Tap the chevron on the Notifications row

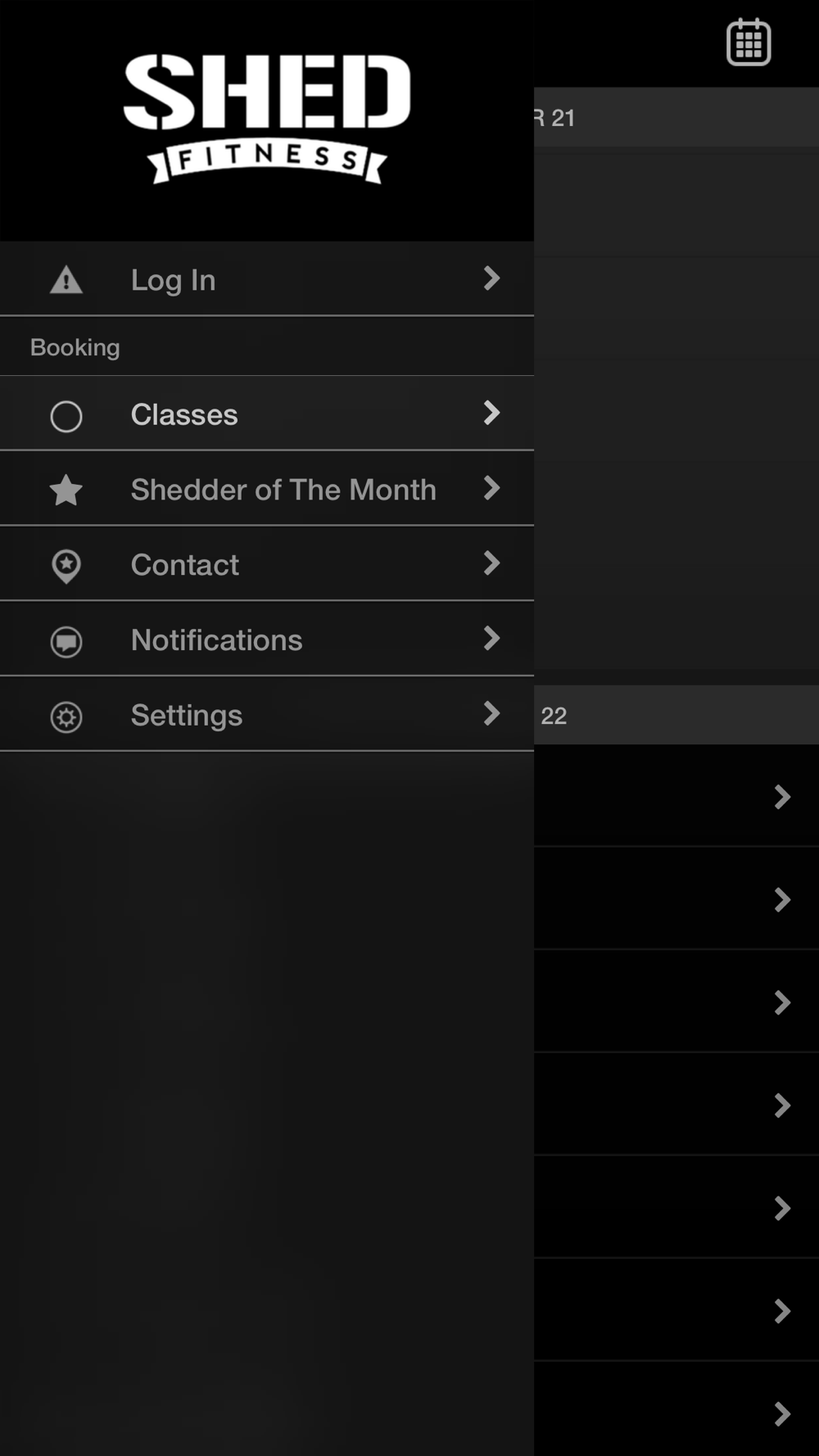pyautogui.click(x=491, y=638)
